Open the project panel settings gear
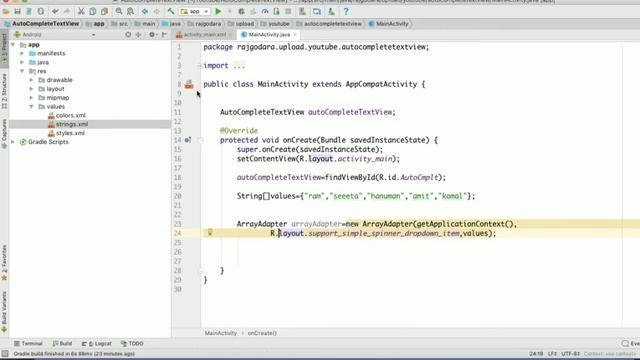This screenshot has width=640, height=360. tap(152, 35)
